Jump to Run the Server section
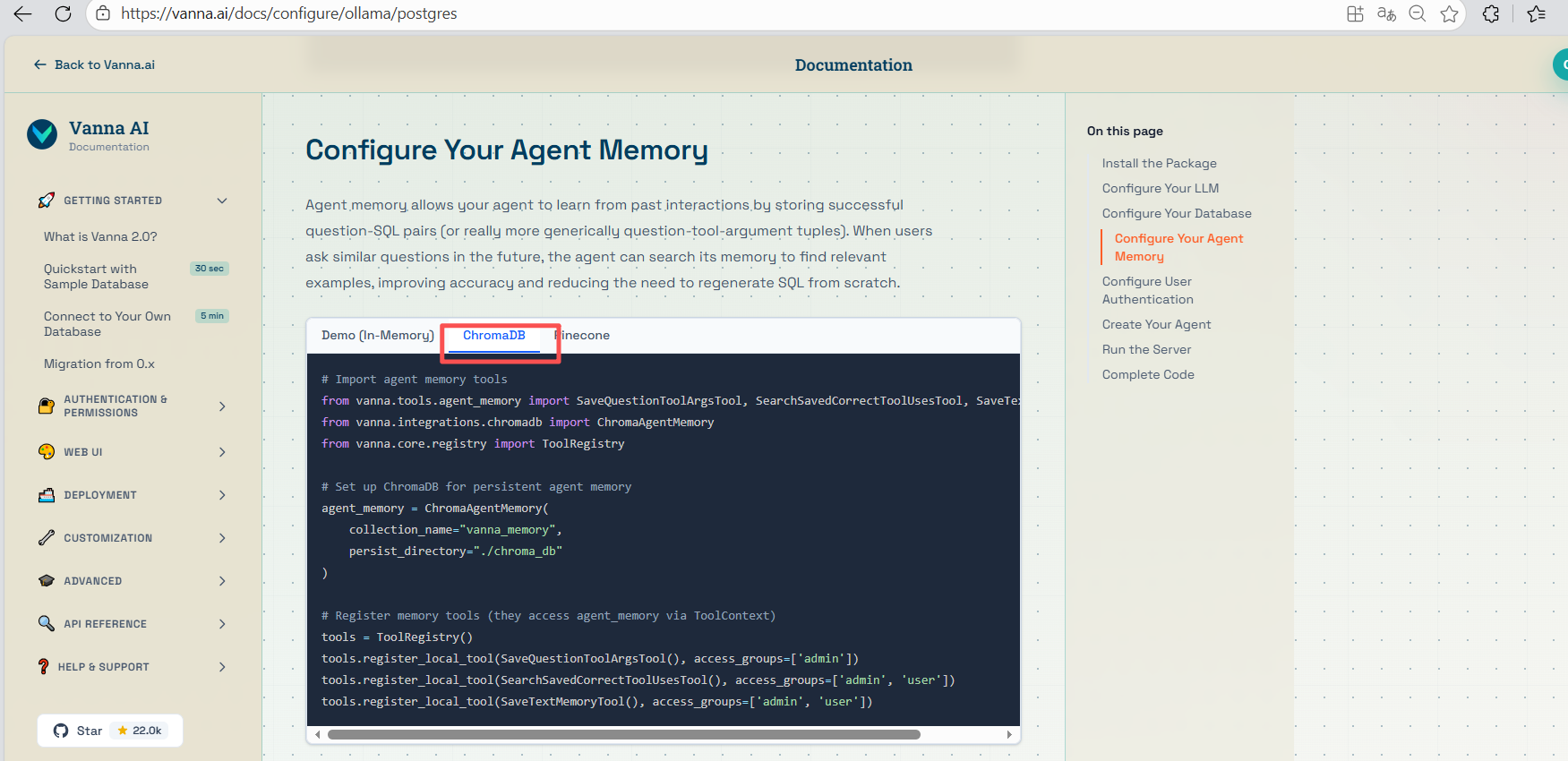 click(1146, 349)
